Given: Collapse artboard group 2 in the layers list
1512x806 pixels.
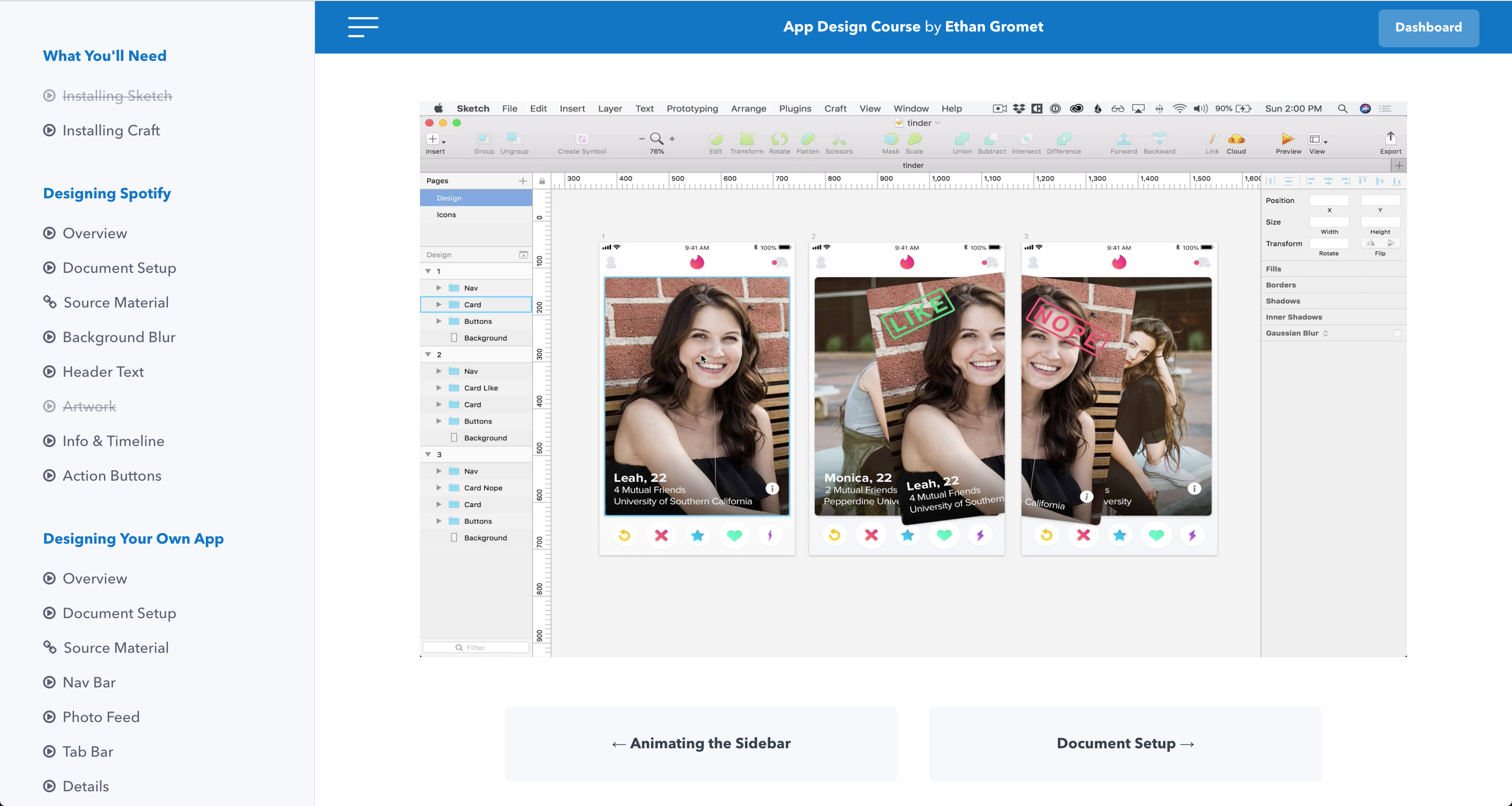Looking at the screenshot, I should click(428, 354).
